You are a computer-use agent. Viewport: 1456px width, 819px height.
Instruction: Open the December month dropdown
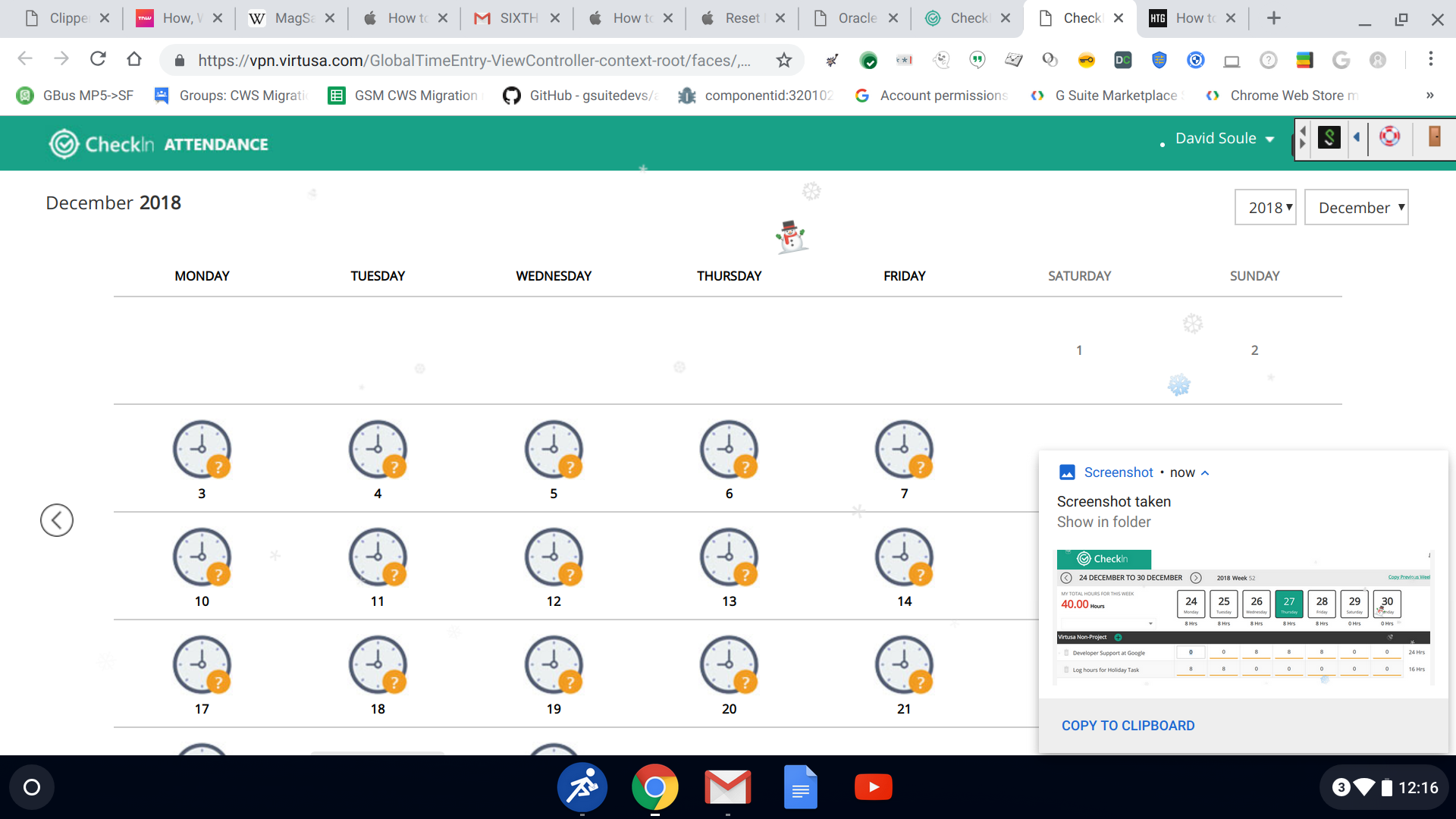1356,207
